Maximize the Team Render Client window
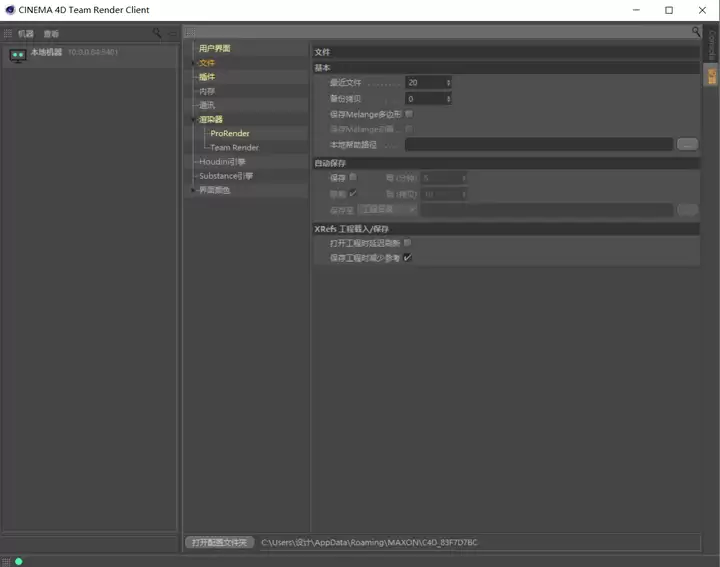Image resolution: width=720 pixels, height=567 pixels. 669,10
